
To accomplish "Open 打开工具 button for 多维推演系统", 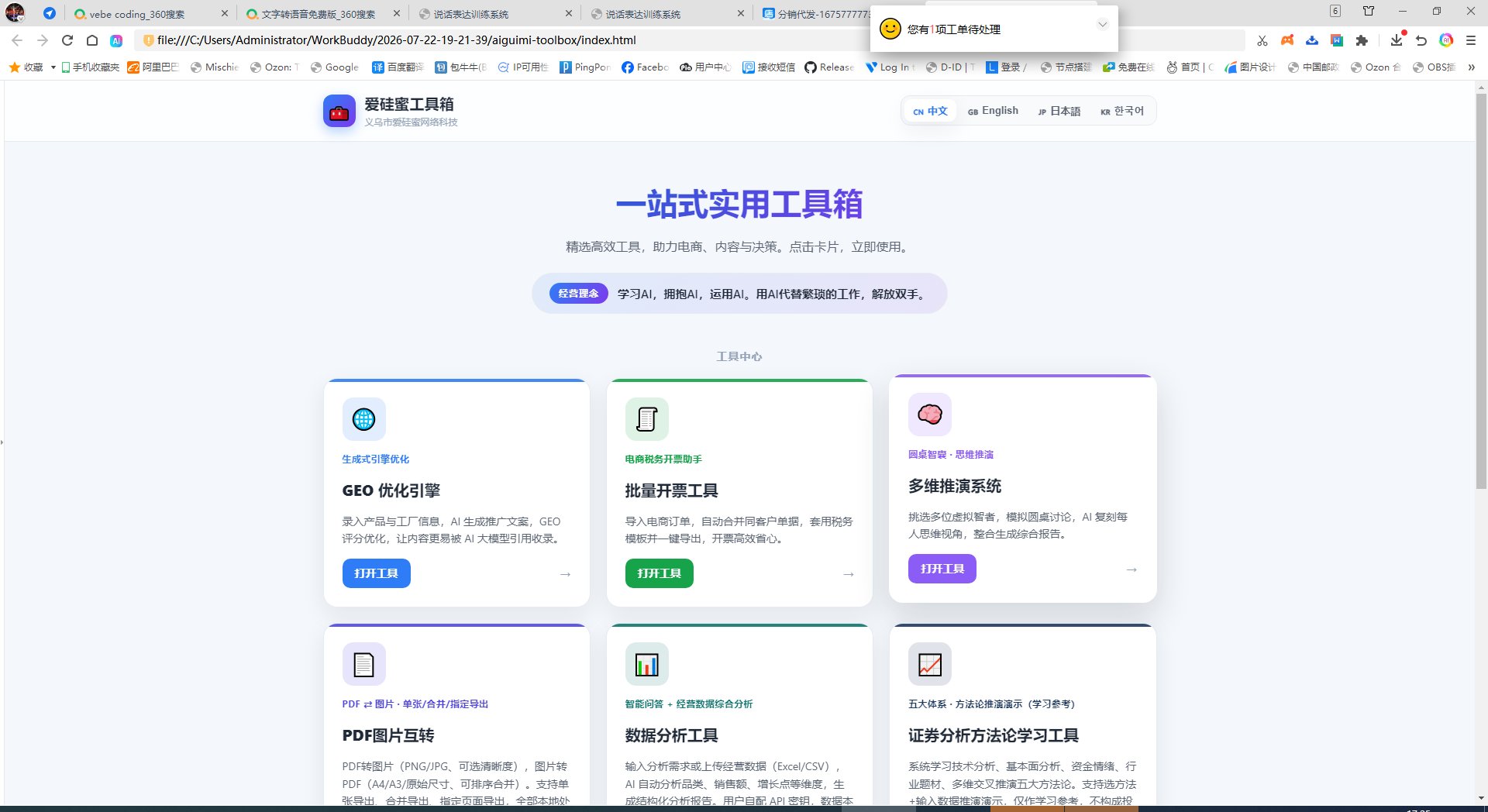I will (942, 569).
